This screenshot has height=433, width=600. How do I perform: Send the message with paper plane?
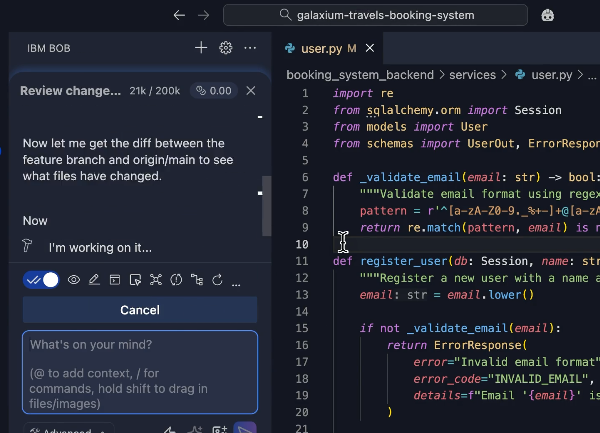(x=245, y=428)
